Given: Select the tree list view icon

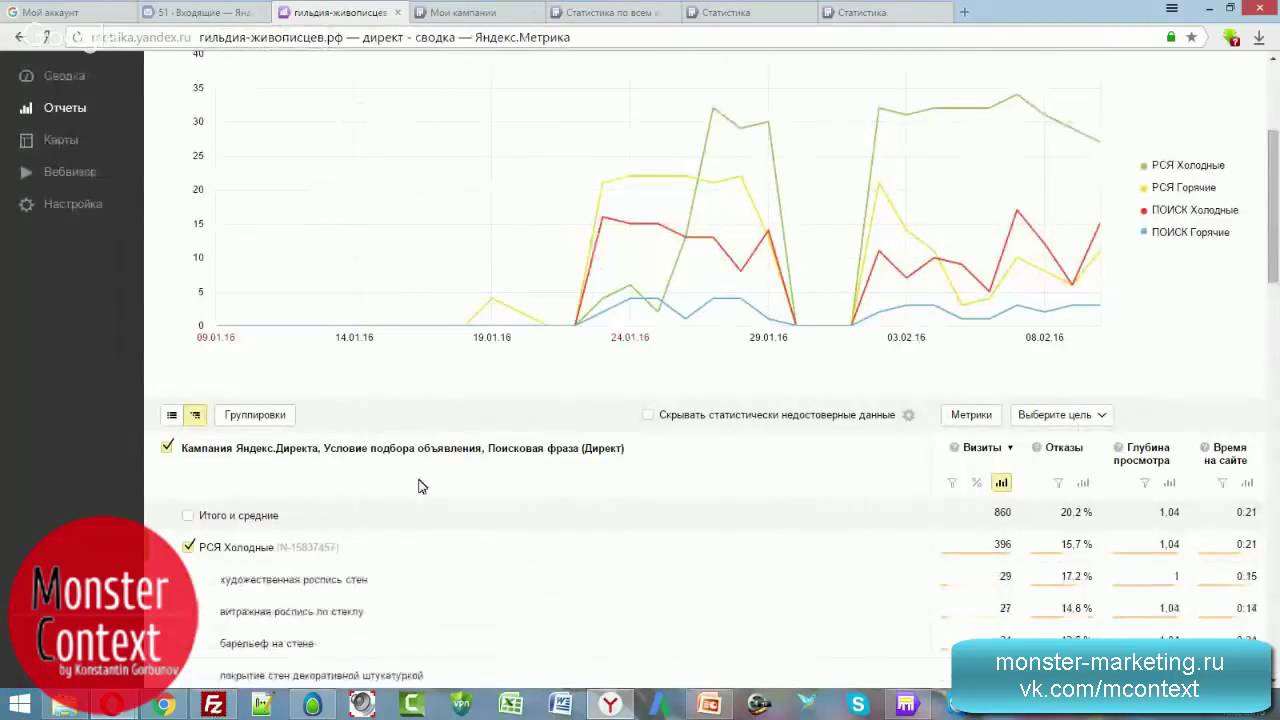Looking at the screenshot, I should coord(195,415).
